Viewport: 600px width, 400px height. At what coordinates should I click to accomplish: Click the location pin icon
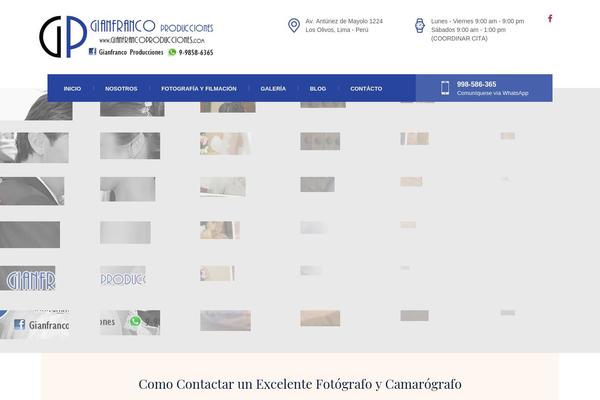coord(293,26)
